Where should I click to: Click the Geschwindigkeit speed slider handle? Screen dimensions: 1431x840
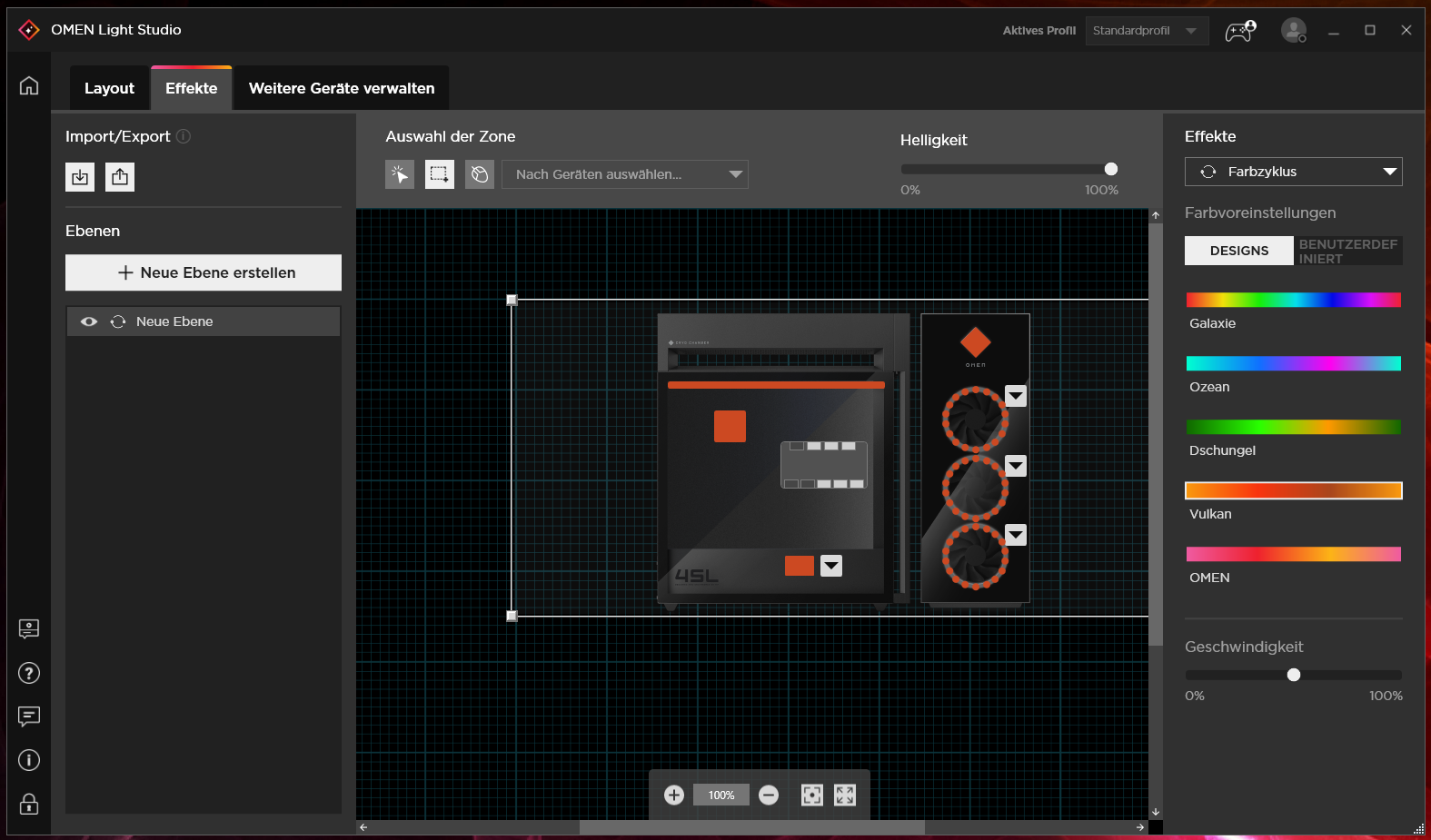1294,675
